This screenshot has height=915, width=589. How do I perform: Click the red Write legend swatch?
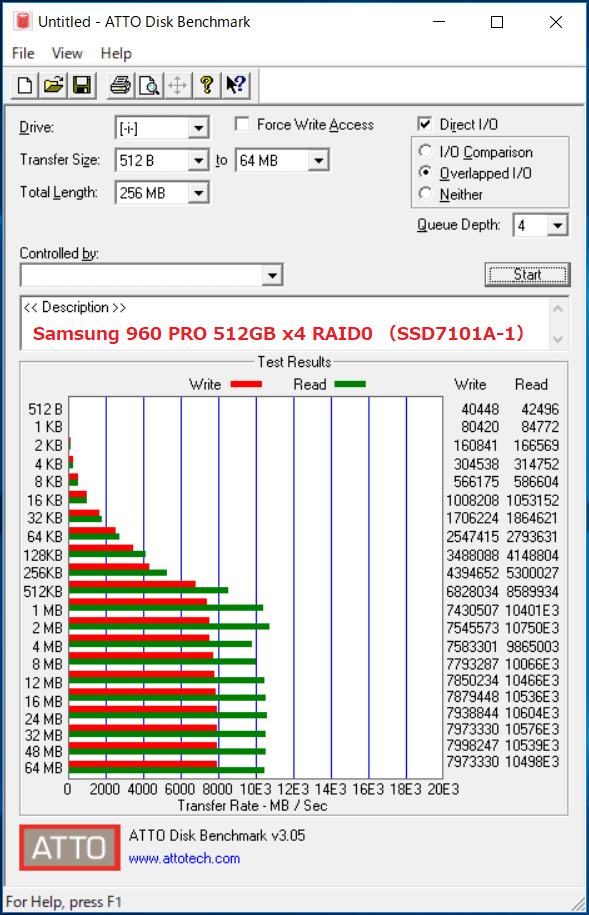(246, 384)
